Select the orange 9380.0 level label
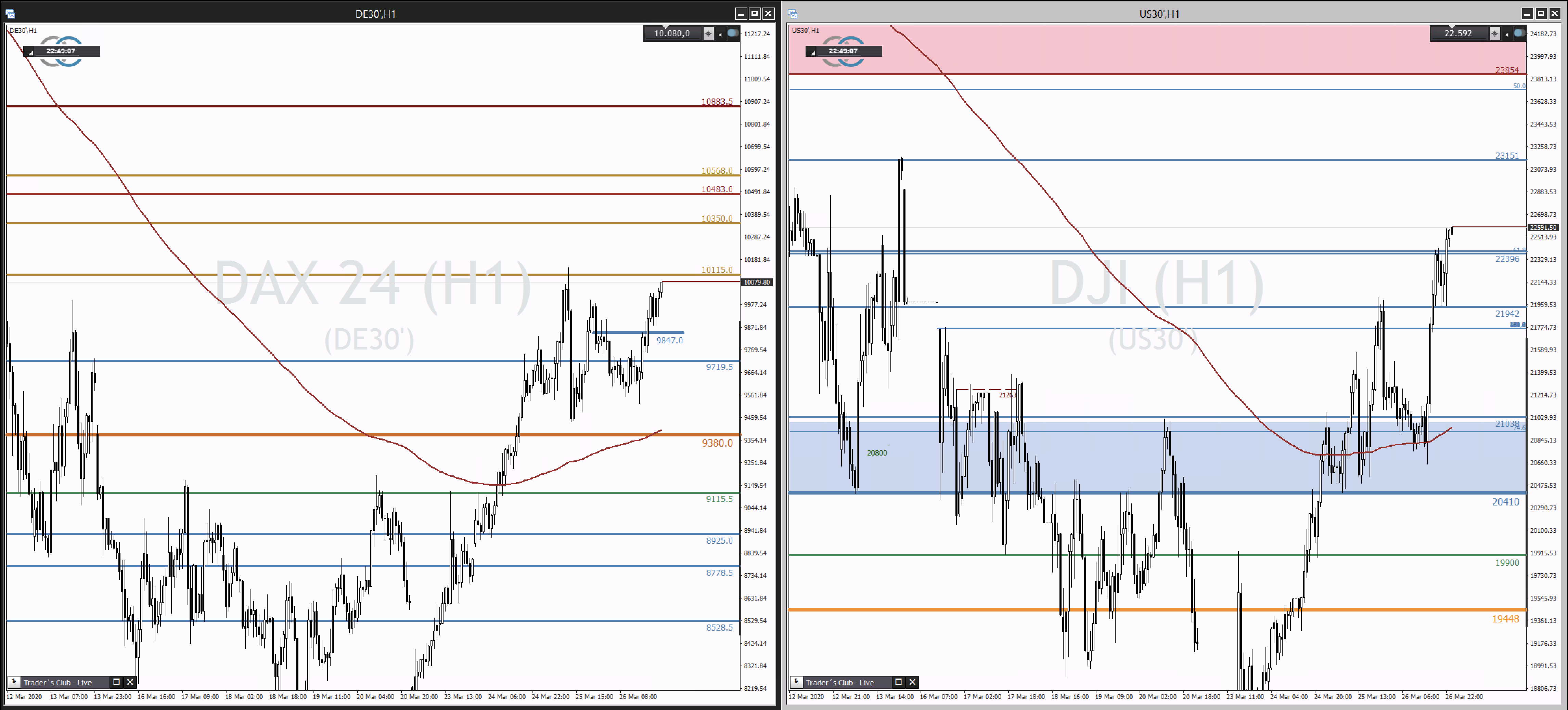The height and width of the screenshot is (710, 1568). tap(717, 443)
